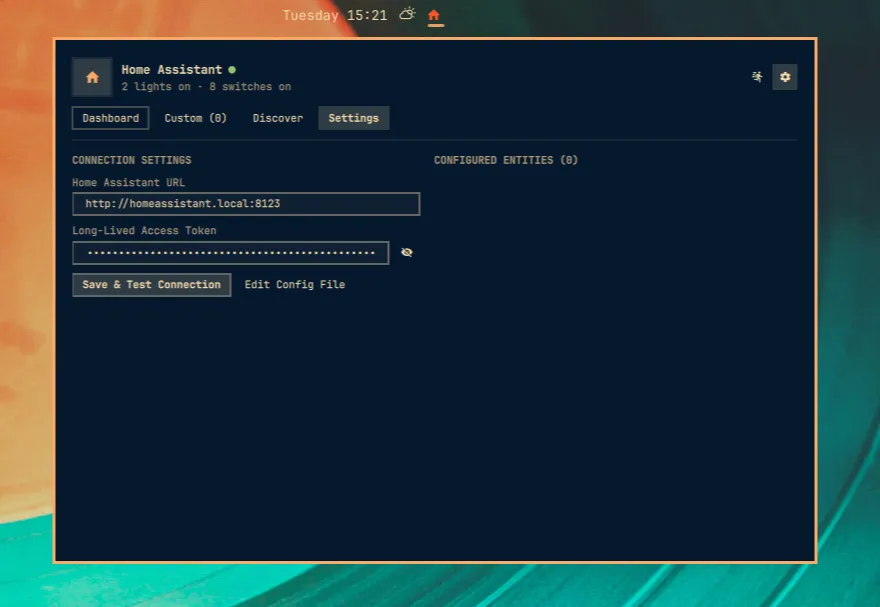
Task: Switch to the Dashboard tab
Action: point(111,118)
